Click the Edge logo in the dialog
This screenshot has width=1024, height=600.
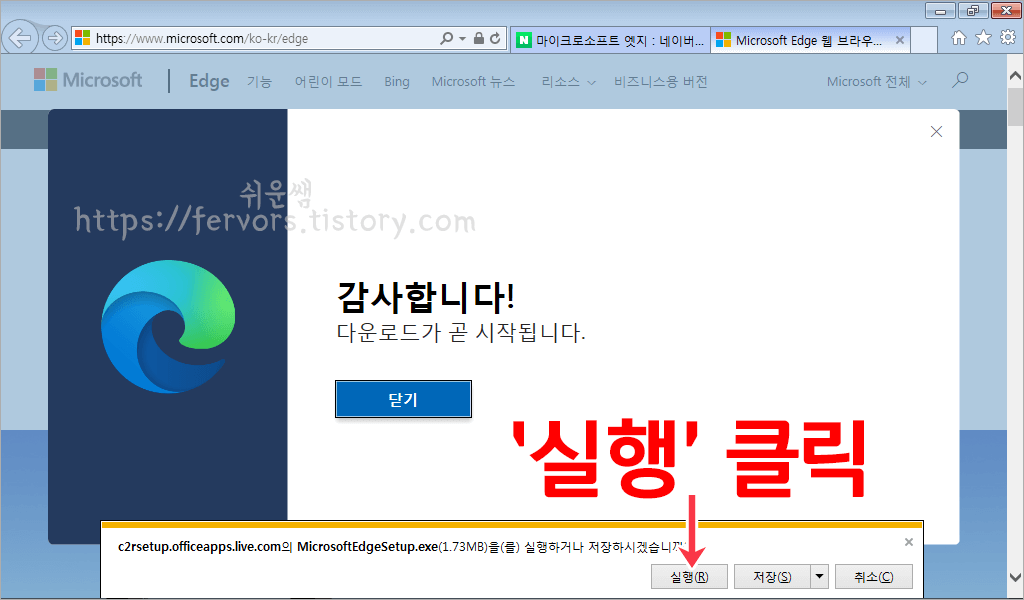pos(168,326)
